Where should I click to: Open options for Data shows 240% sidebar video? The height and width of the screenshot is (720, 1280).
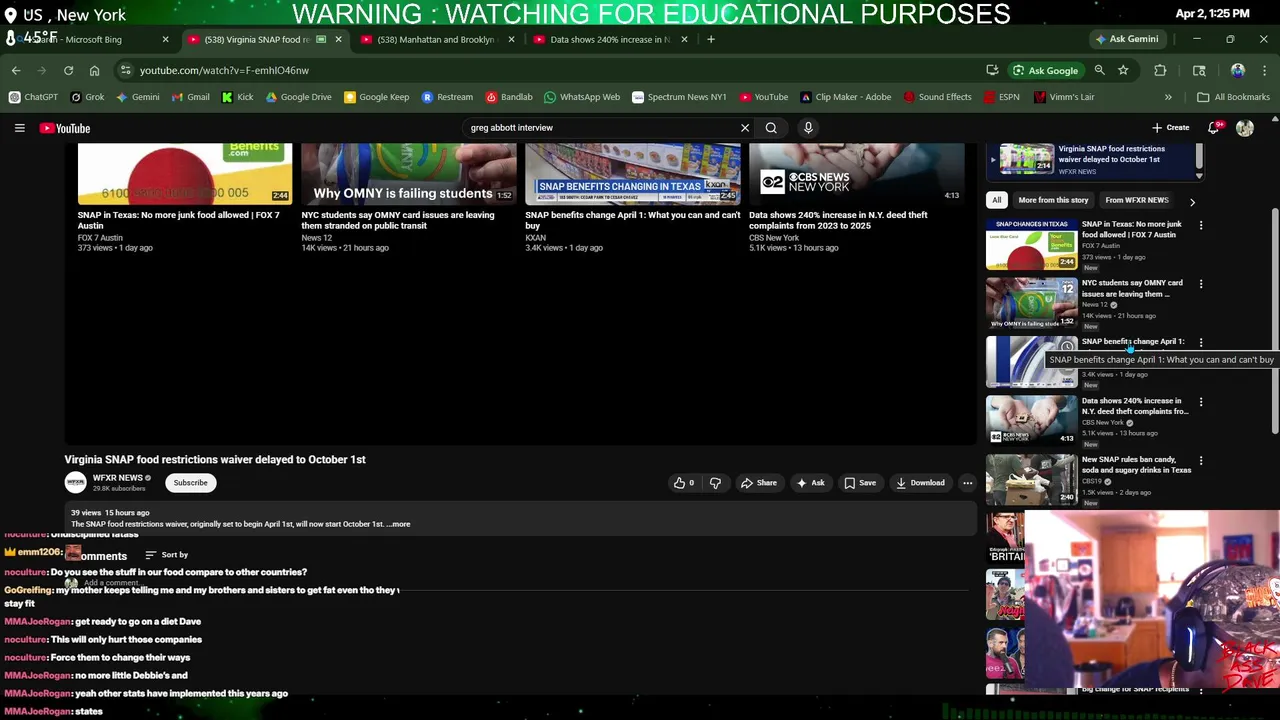tap(1201, 402)
